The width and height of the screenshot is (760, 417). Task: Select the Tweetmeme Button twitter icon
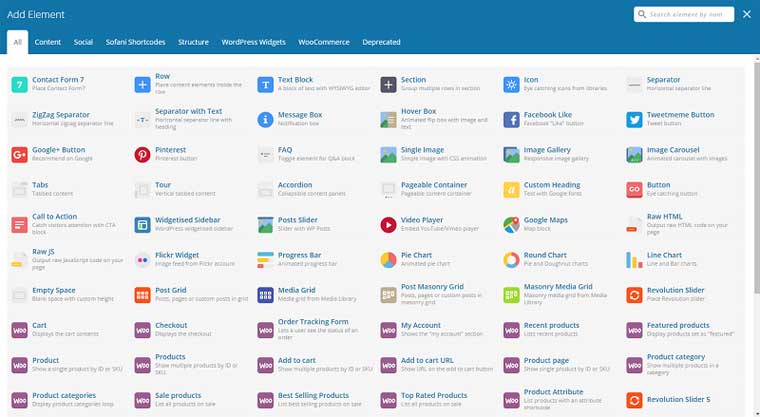point(634,119)
